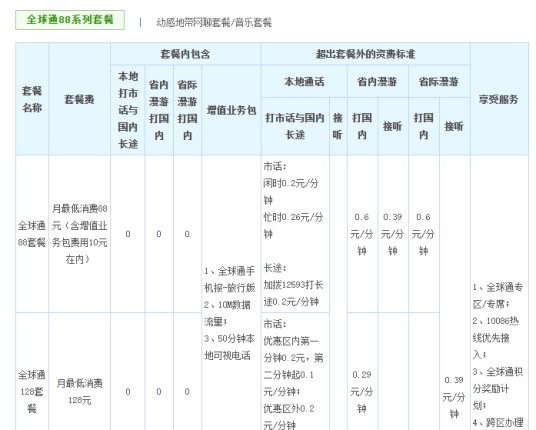Screen dimensions: 536x430
Task: Click 10M数据流量 item in 增值业务包
Action: (x=227, y=313)
